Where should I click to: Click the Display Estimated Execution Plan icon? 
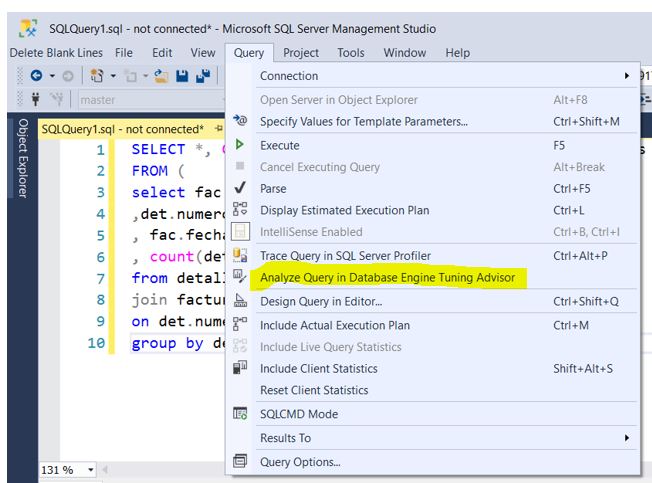pyautogui.click(x=240, y=209)
